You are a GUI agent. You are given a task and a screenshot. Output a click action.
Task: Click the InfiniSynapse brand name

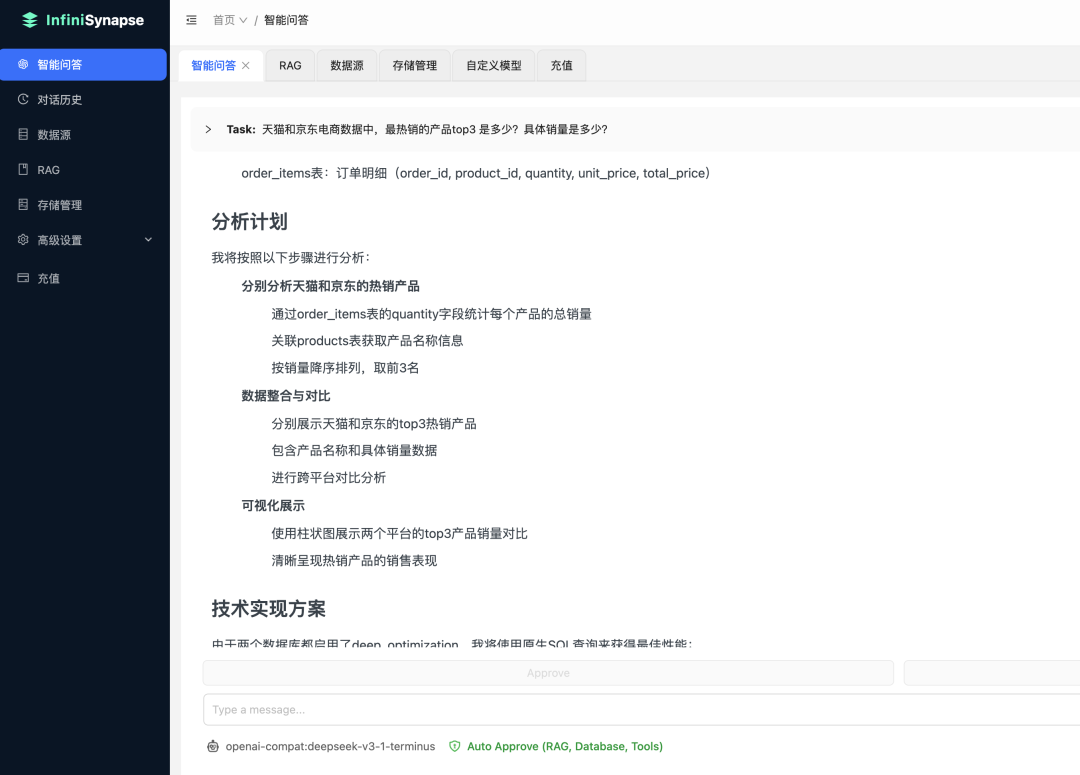pyautogui.click(x=95, y=20)
